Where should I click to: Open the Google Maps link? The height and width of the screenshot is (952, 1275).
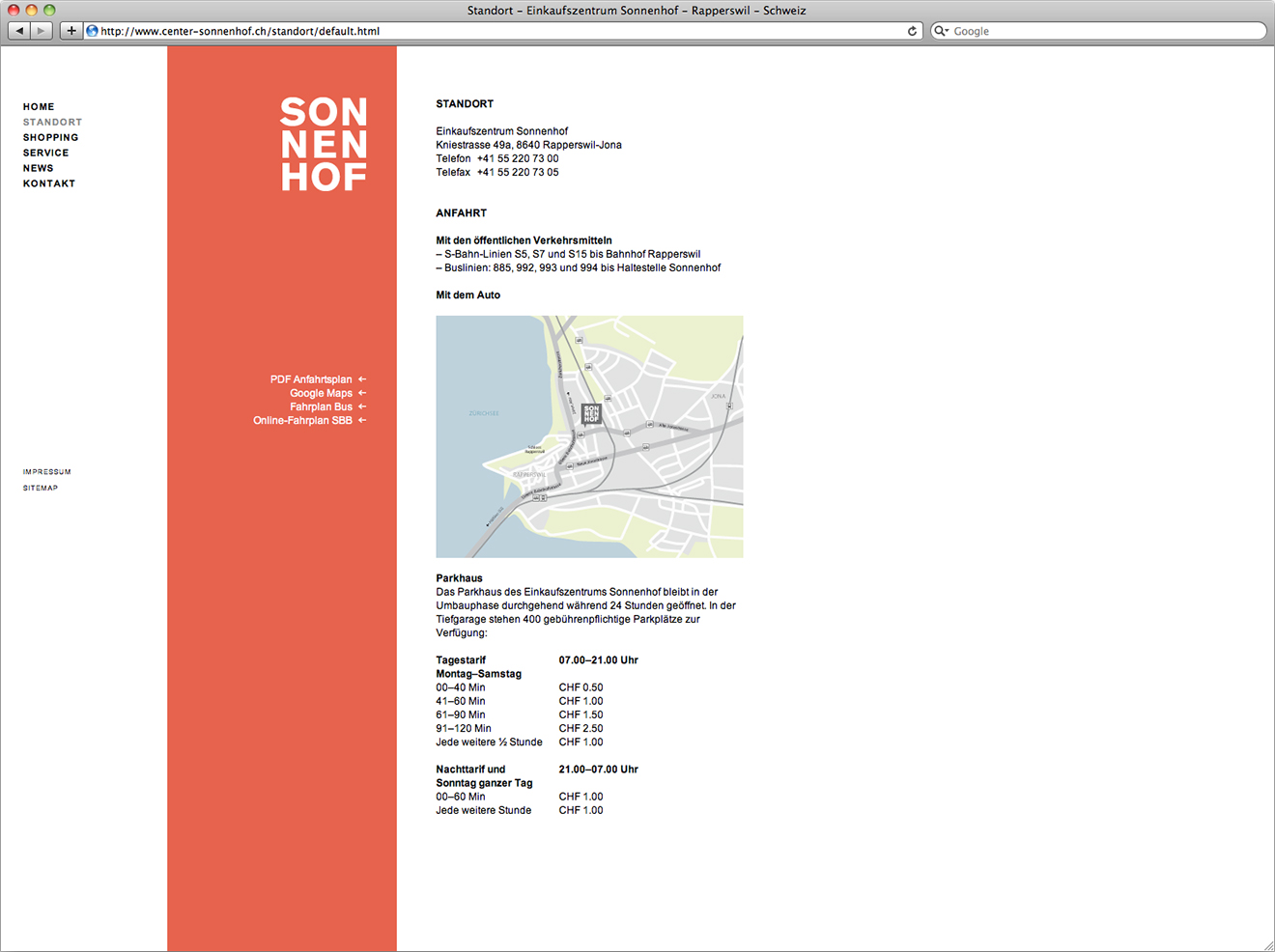pyautogui.click(x=321, y=393)
